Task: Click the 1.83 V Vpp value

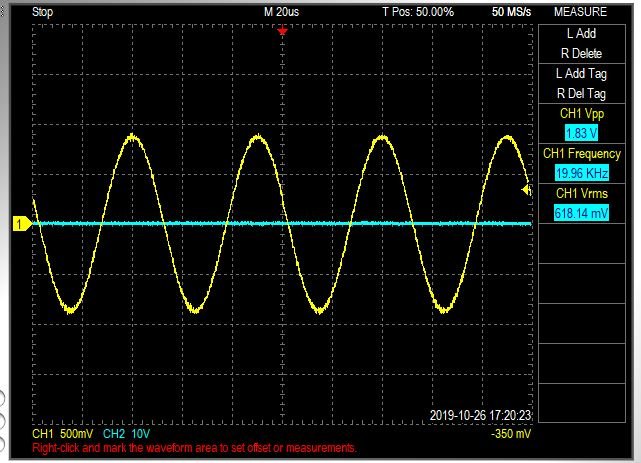Action: click(581, 133)
